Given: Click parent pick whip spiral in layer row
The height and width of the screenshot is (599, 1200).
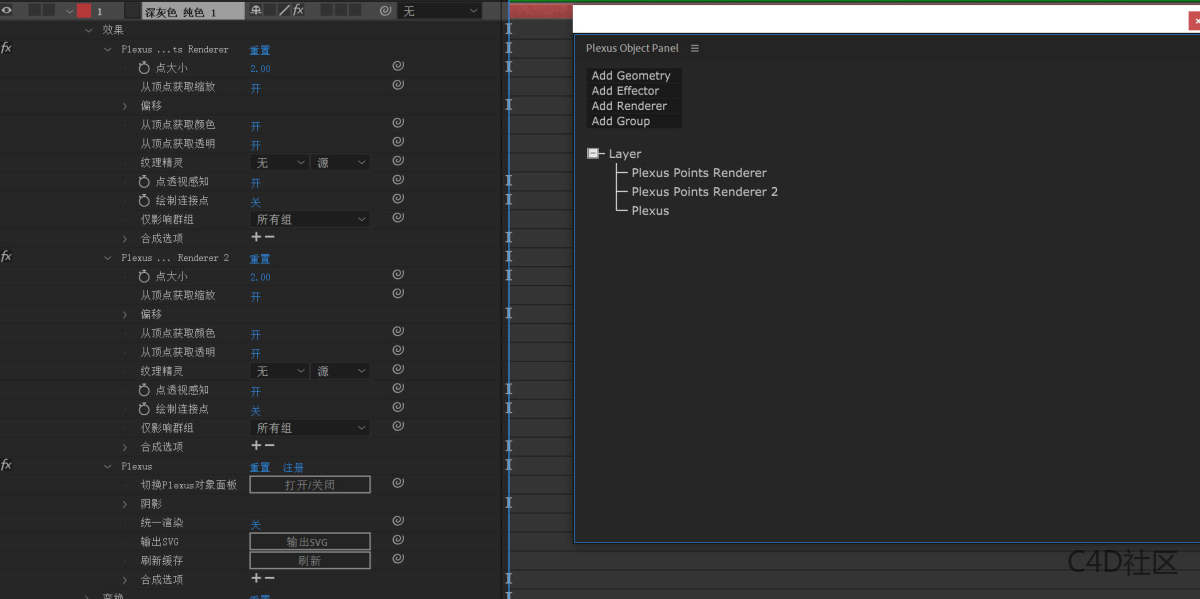Looking at the screenshot, I should tap(385, 11).
